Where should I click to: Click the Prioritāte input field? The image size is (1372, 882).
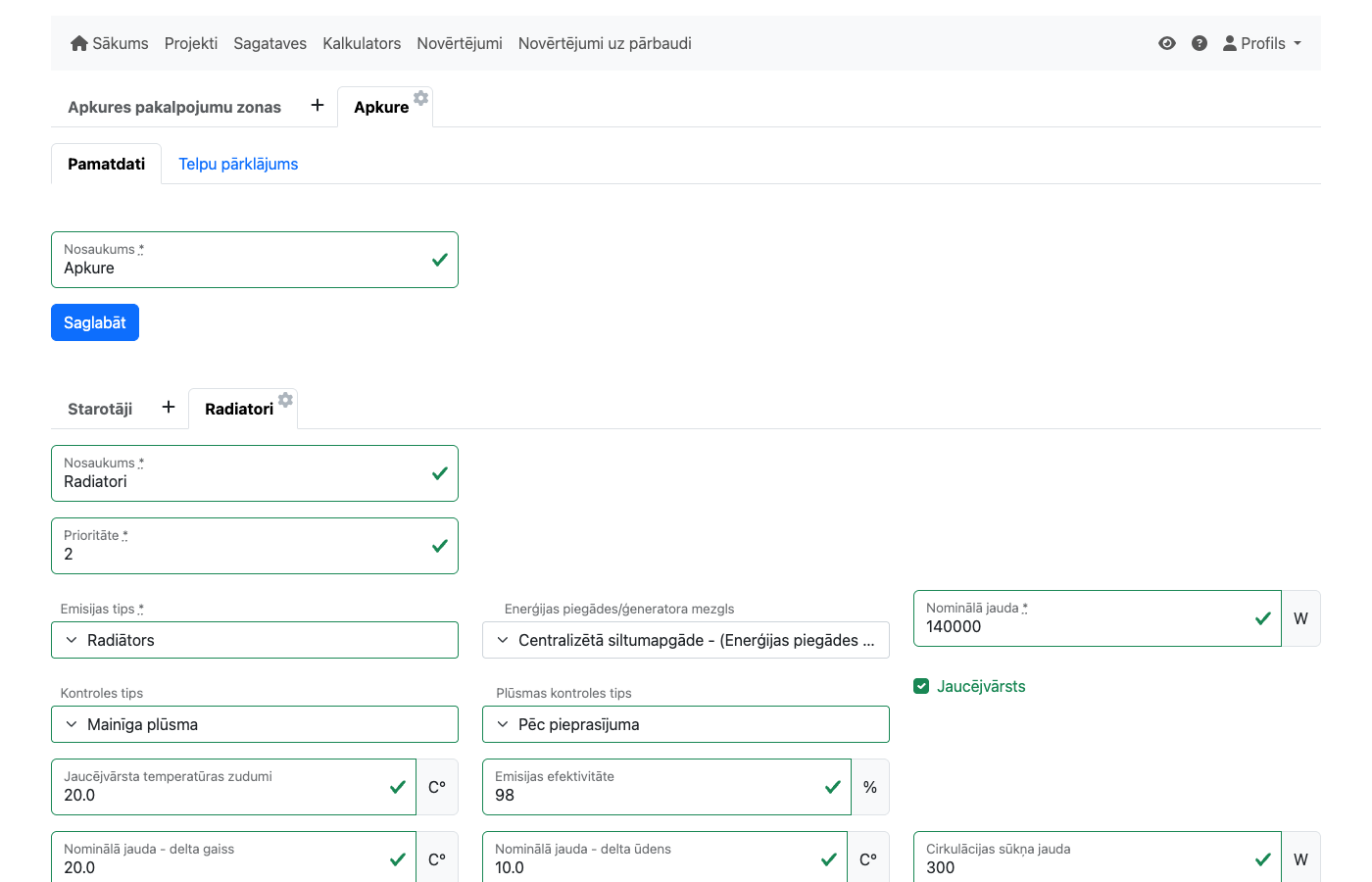(x=240, y=554)
